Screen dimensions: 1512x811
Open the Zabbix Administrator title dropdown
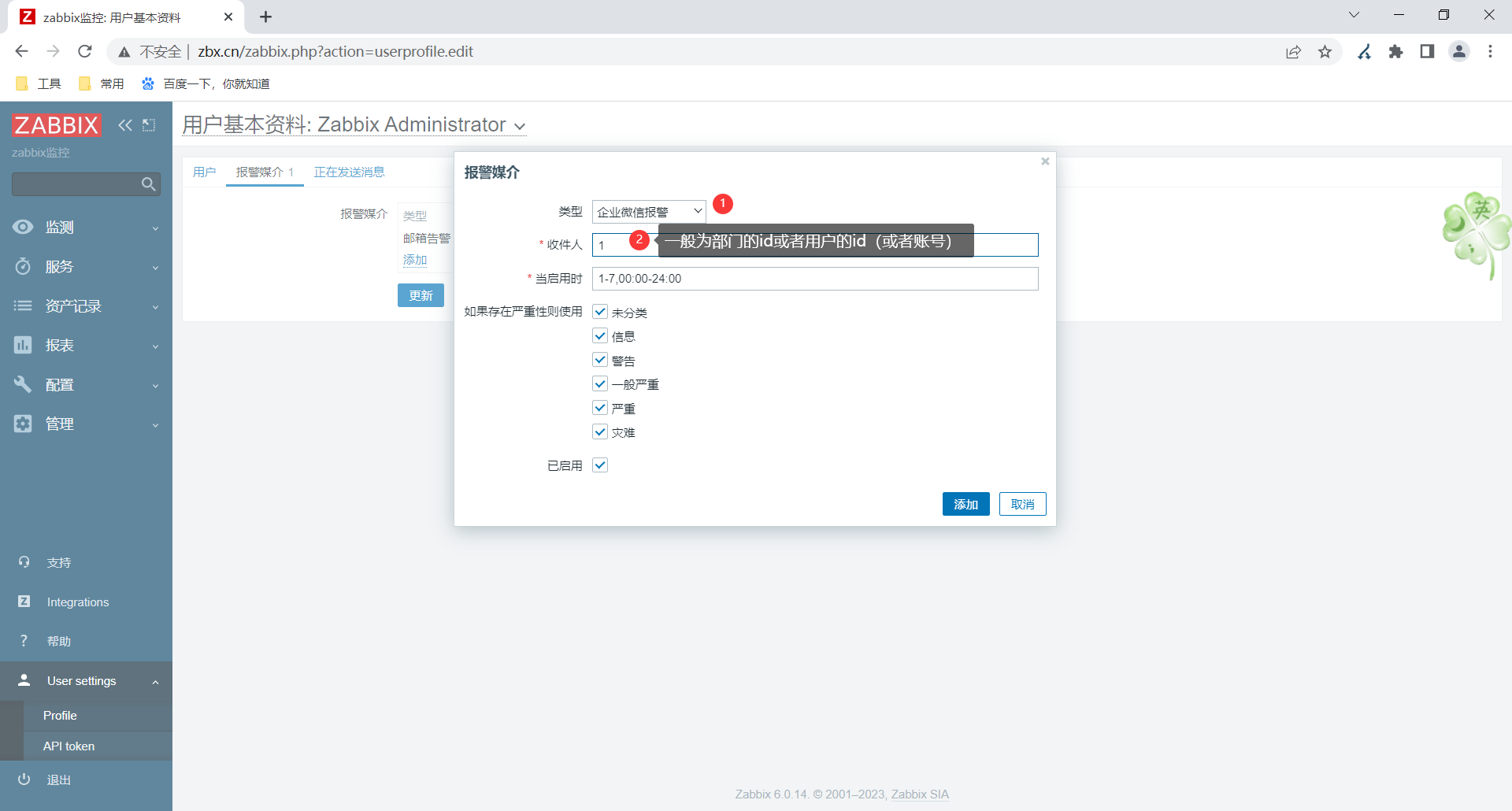coord(520,126)
